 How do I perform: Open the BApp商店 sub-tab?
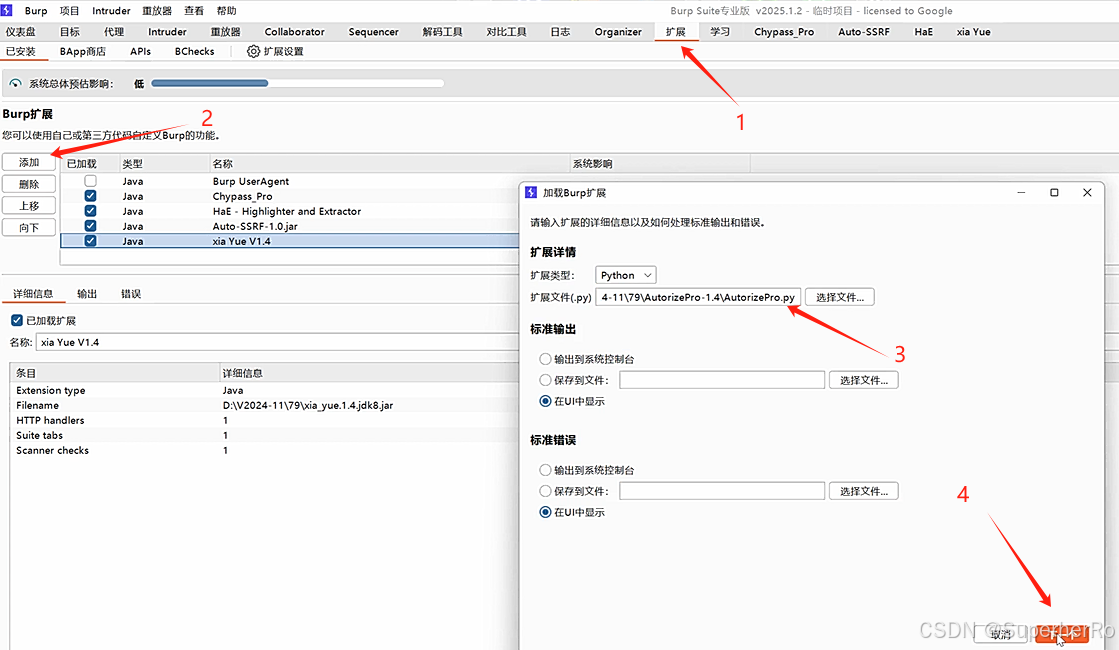pos(83,51)
